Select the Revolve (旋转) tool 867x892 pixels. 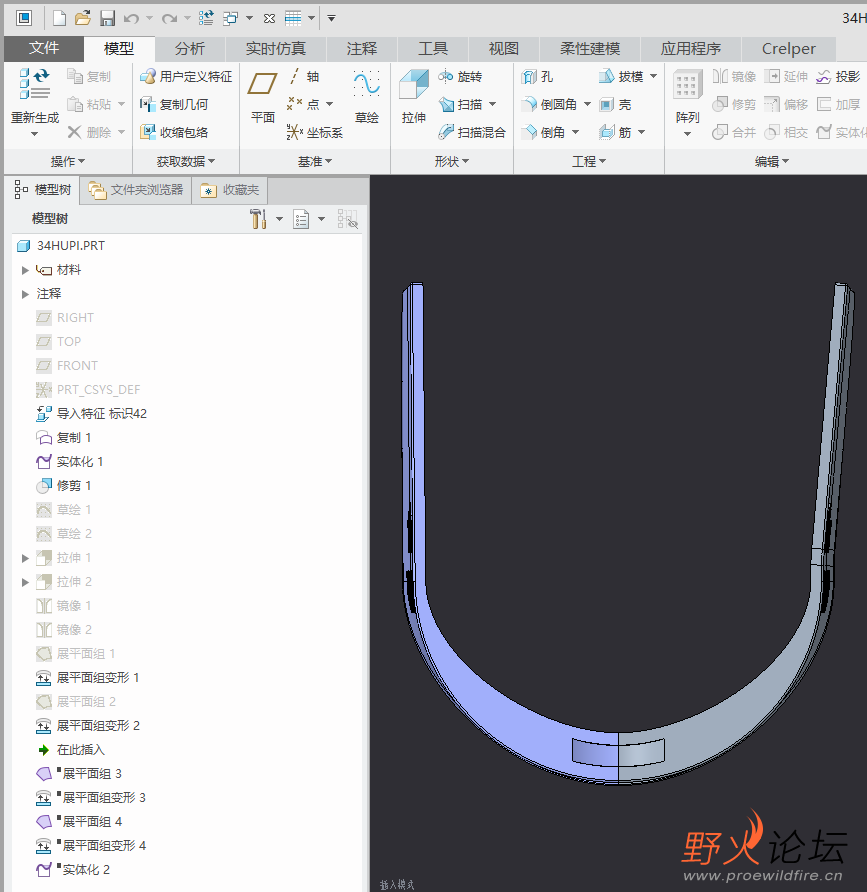[461, 76]
